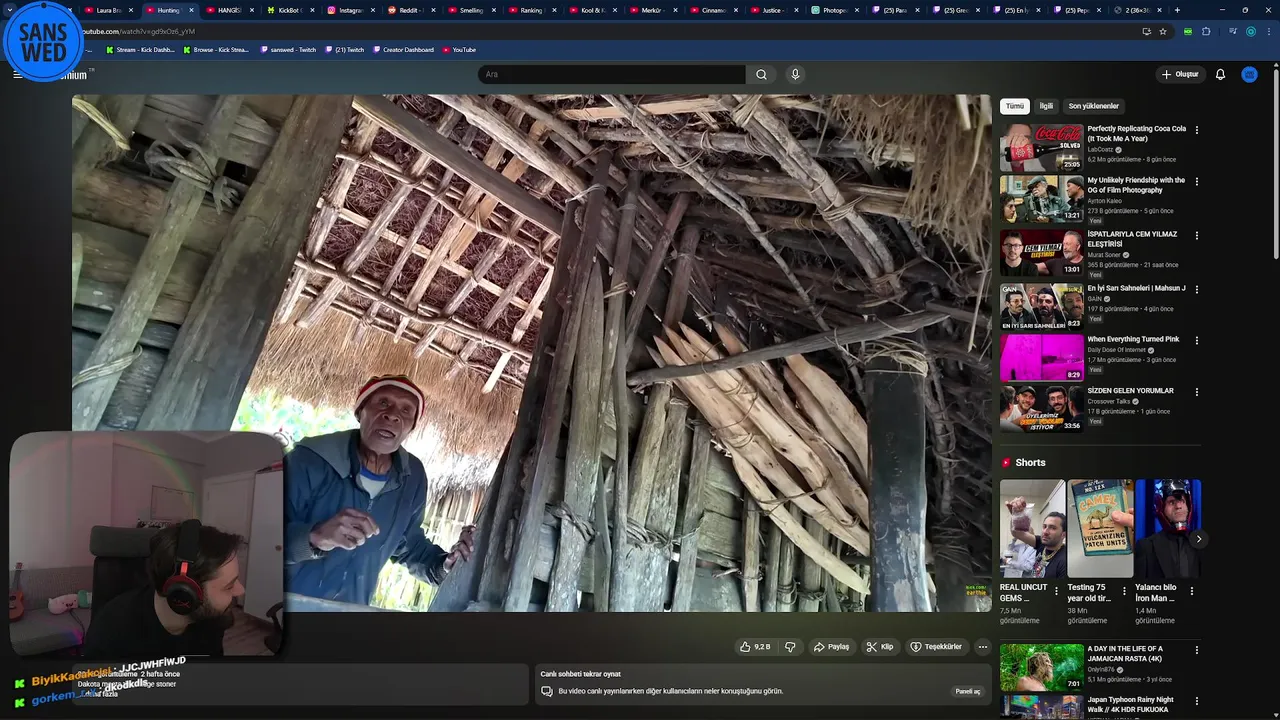Switch to the Photopea browser tab
The width and height of the screenshot is (1280, 720).
click(x=833, y=10)
